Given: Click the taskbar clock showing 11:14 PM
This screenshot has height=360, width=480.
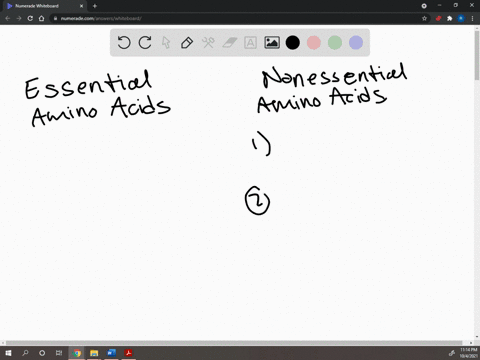Looking at the screenshot, I should tap(468, 353).
